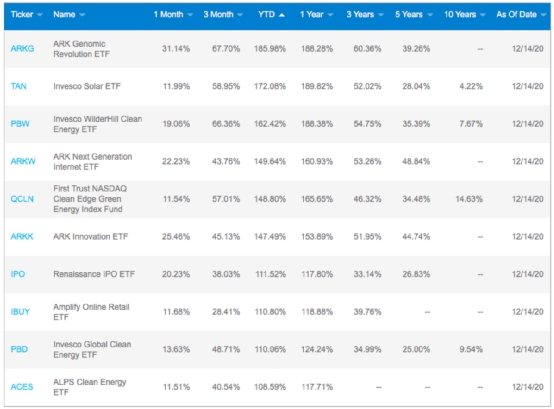This screenshot has height=409, width=554.
Task: Click the 3 Years sort arrow
Action: pyautogui.click(x=381, y=15)
